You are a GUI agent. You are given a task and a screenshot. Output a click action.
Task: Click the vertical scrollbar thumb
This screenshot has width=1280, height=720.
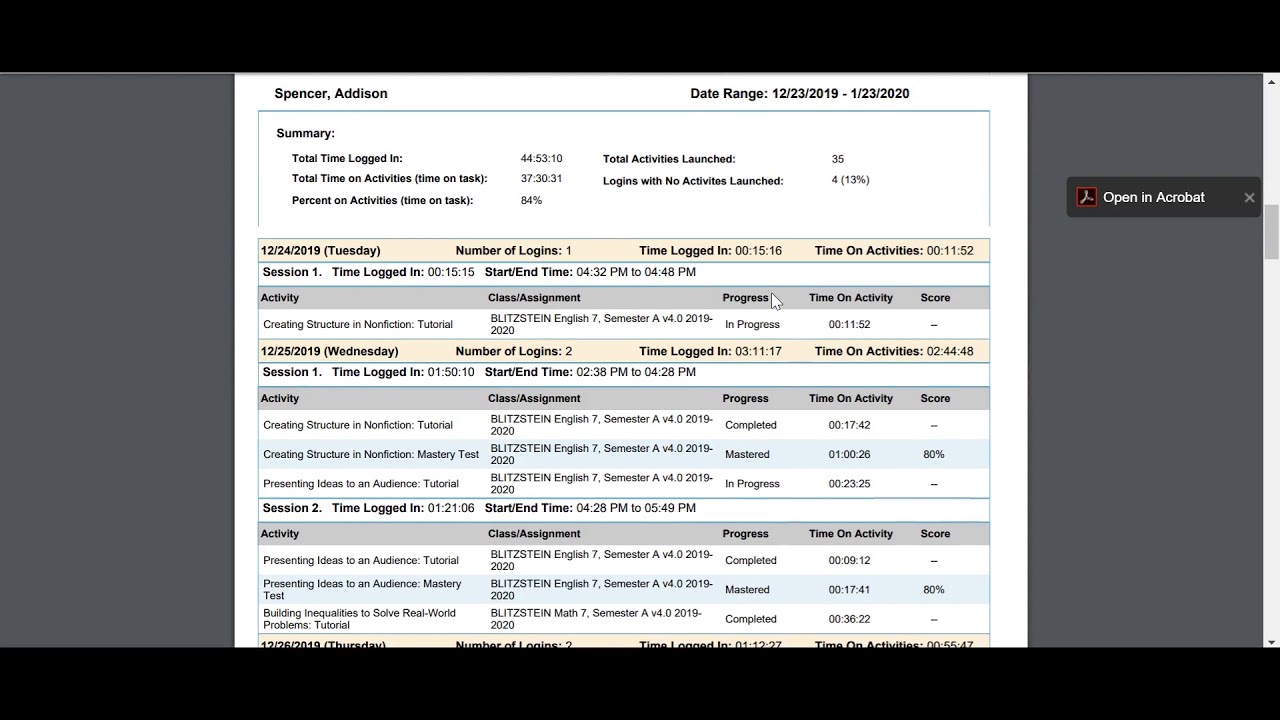click(1271, 231)
